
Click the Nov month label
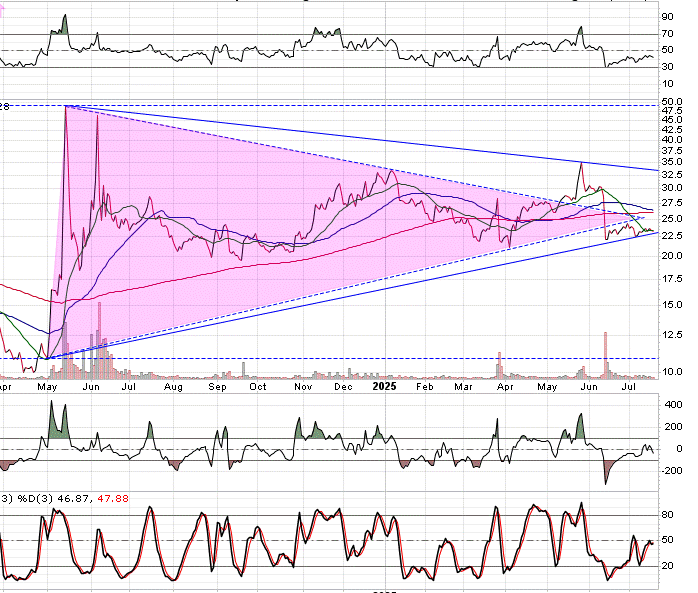tap(303, 387)
